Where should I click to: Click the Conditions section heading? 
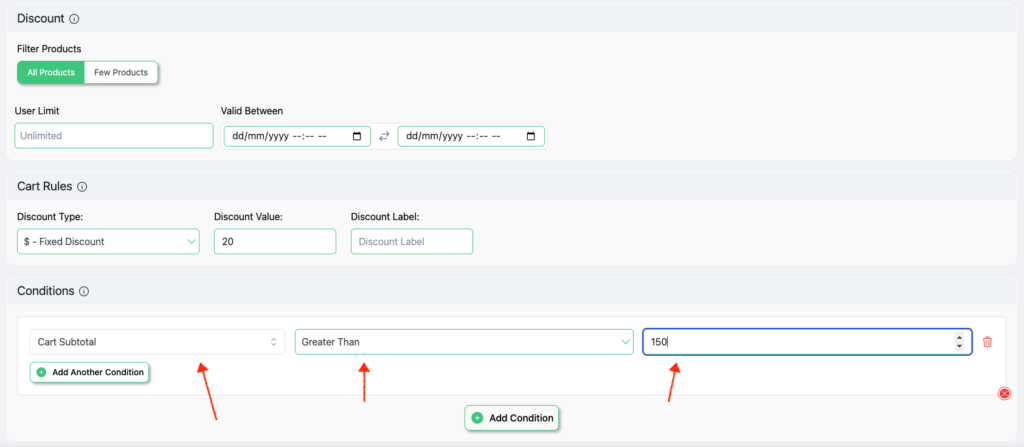pos(46,291)
